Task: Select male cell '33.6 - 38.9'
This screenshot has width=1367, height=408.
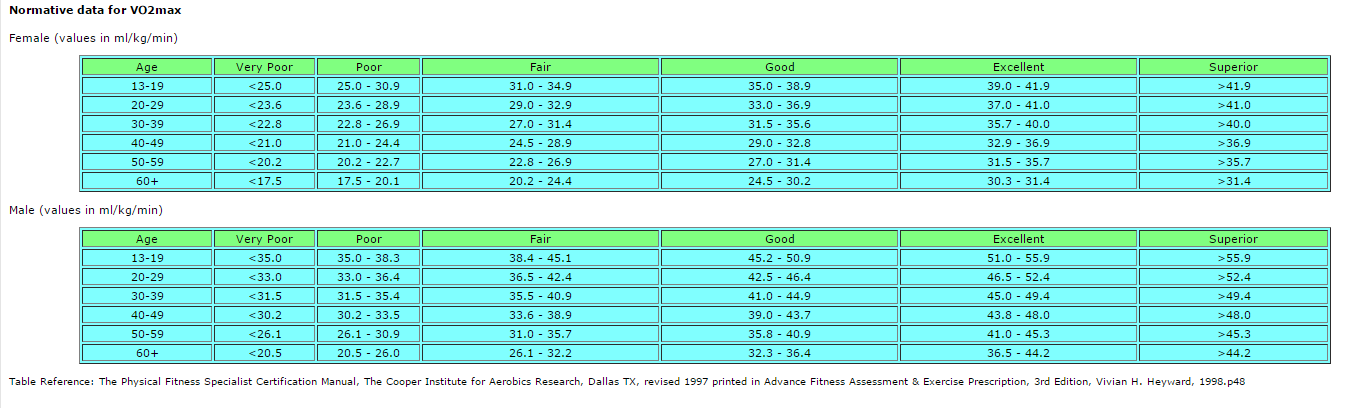Action: (x=540, y=315)
